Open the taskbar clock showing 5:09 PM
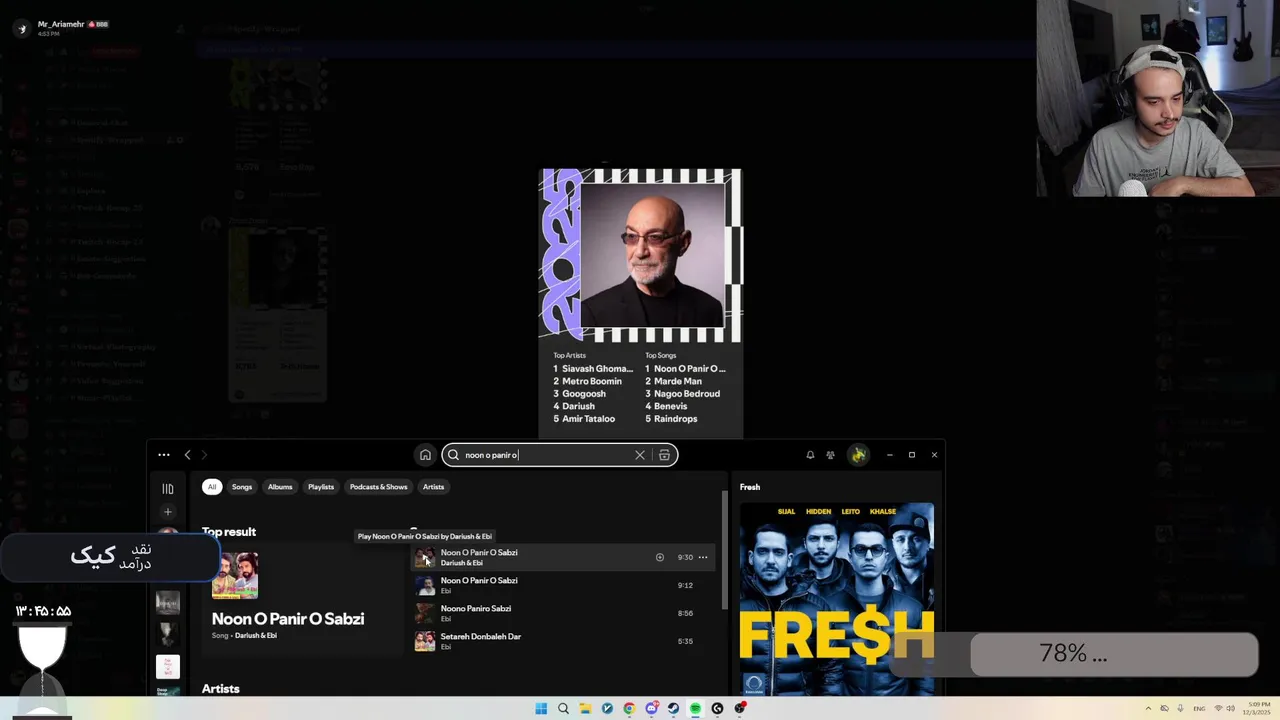The height and width of the screenshot is (720, 1280). (x=1255, y=708)
